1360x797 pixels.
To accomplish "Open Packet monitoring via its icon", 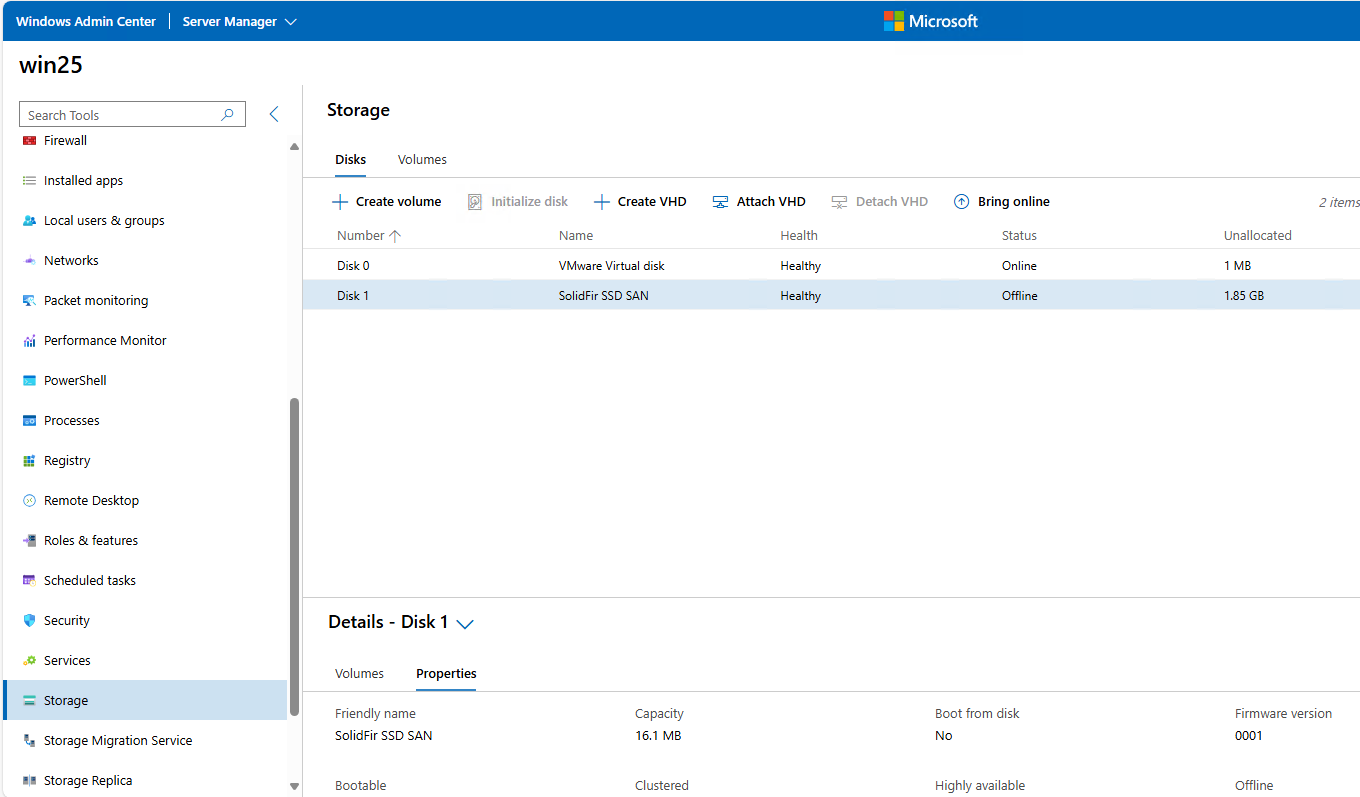I will click(29, 301).
